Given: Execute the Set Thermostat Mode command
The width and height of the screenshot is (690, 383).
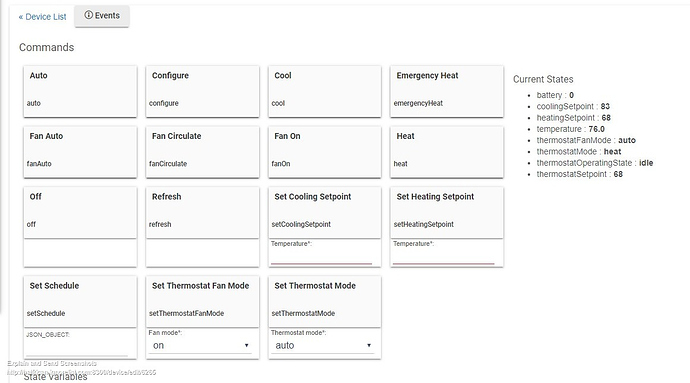Looking at the screenshot, I should [x=325, y=302].
